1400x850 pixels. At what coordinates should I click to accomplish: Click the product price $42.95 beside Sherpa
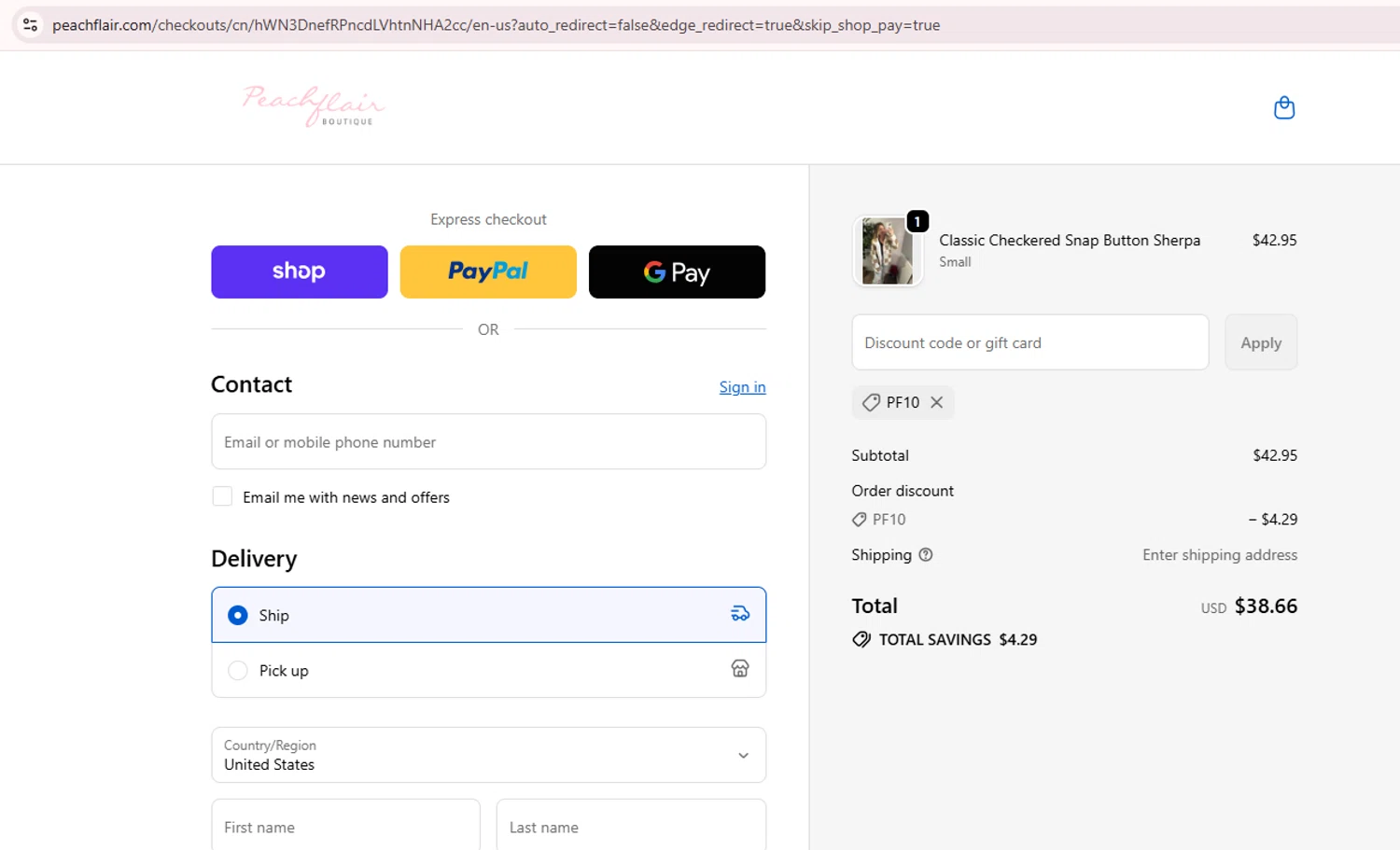pyautogui.click(x=1275, y=240)
